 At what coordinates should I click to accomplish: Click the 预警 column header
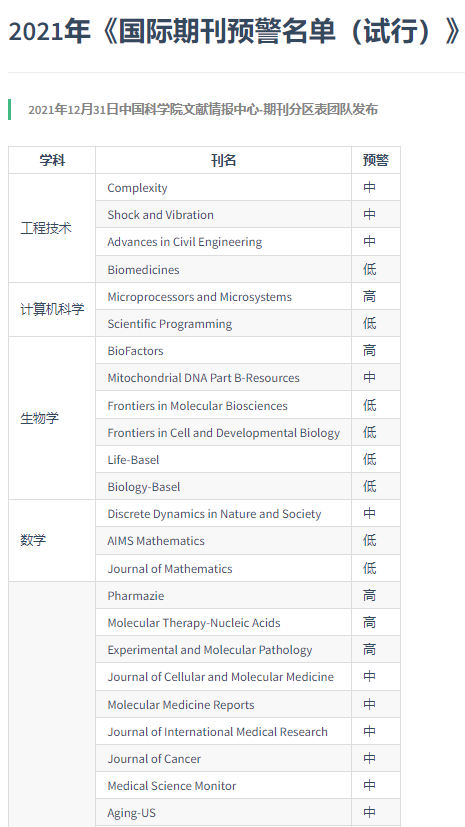click(x=375, y=161)
